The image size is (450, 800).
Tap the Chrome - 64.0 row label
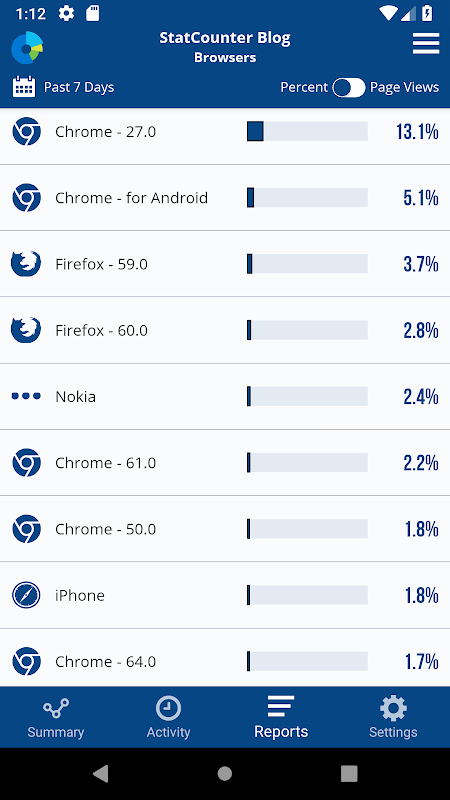point(106,662)
